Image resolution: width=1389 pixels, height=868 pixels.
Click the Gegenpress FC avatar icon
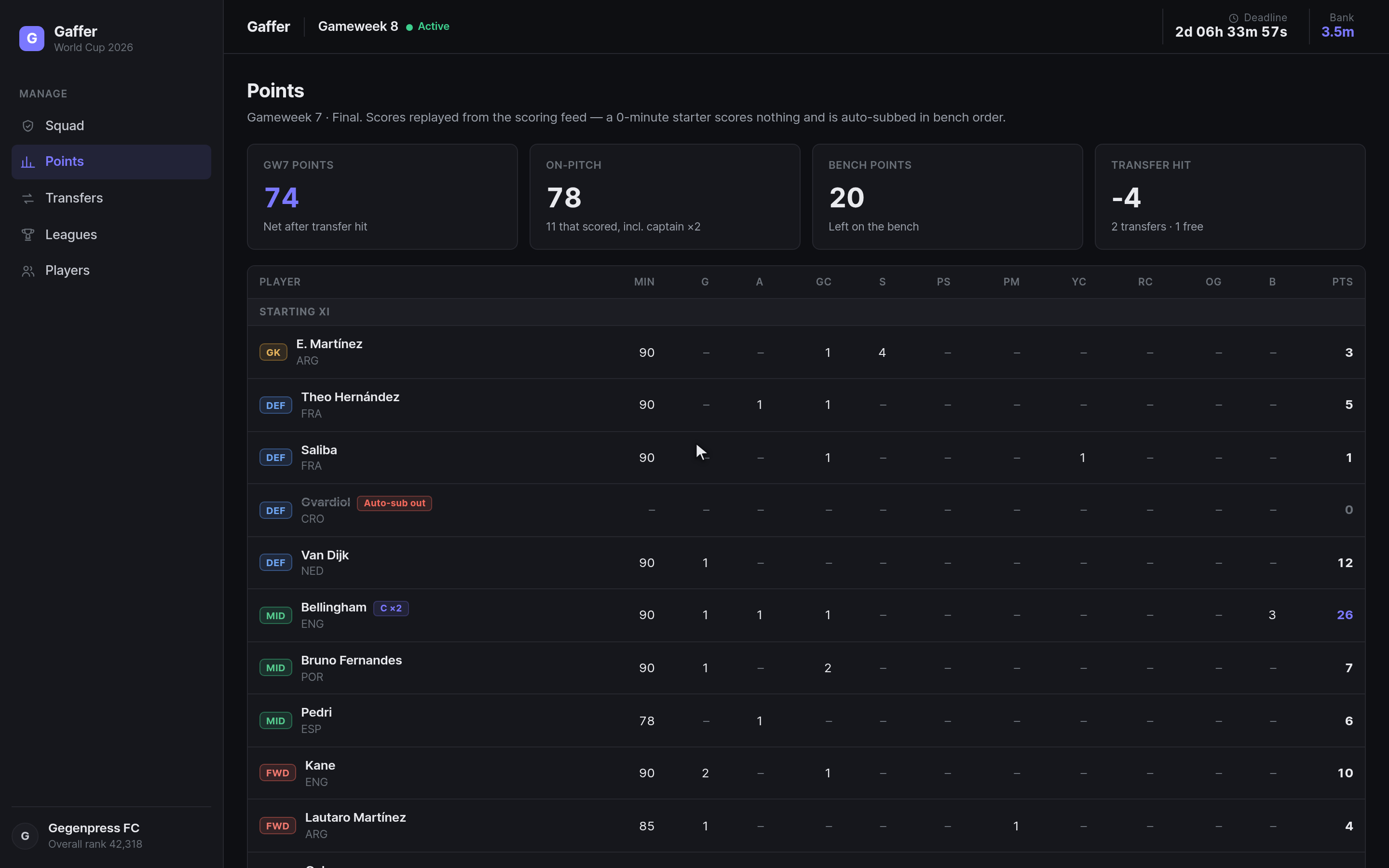[25, 836]
